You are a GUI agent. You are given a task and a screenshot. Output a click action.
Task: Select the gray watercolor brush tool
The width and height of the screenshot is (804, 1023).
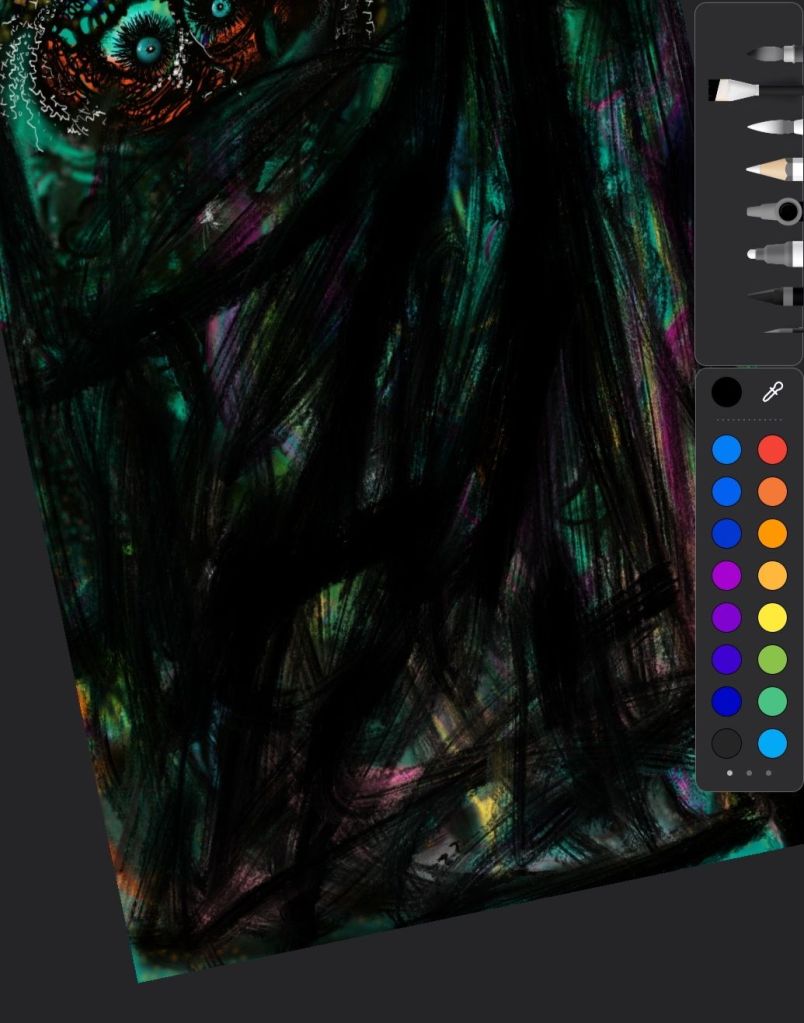pyautogui.click(x=776, y=53)
